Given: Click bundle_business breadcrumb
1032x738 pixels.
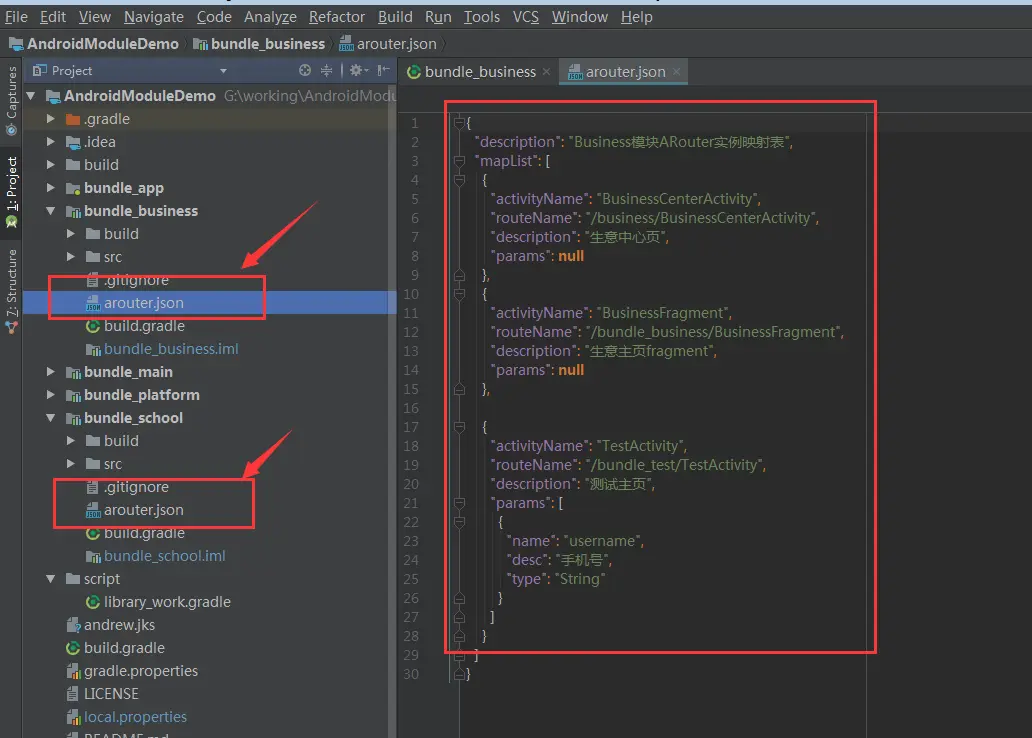Looking at the screenshot, I should 259,43.
